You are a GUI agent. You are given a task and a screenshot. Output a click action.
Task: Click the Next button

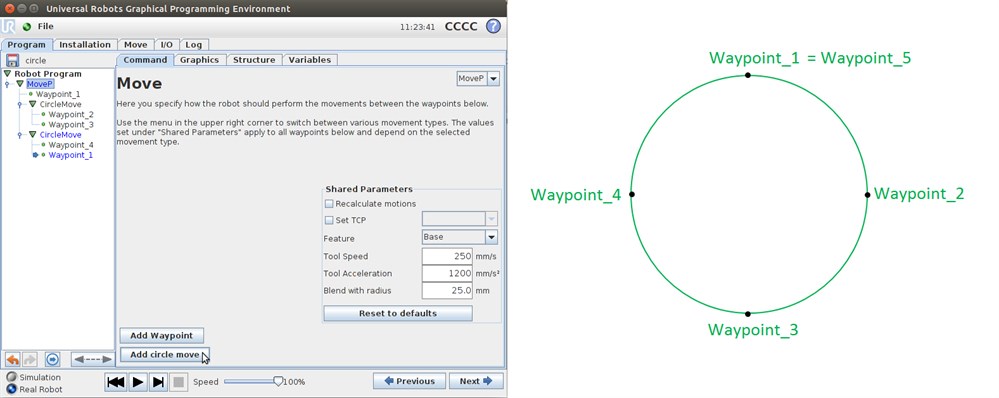point(476,381)
